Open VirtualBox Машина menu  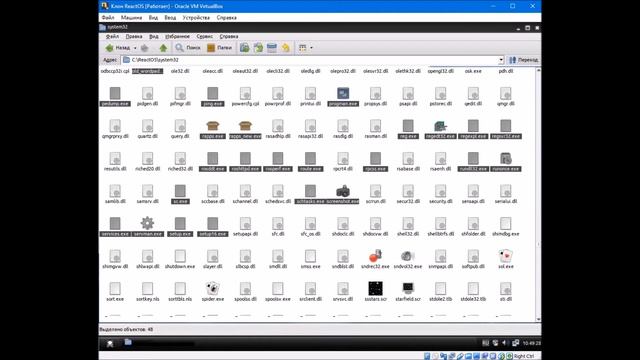pyautogui.click(x=131, y=18)
